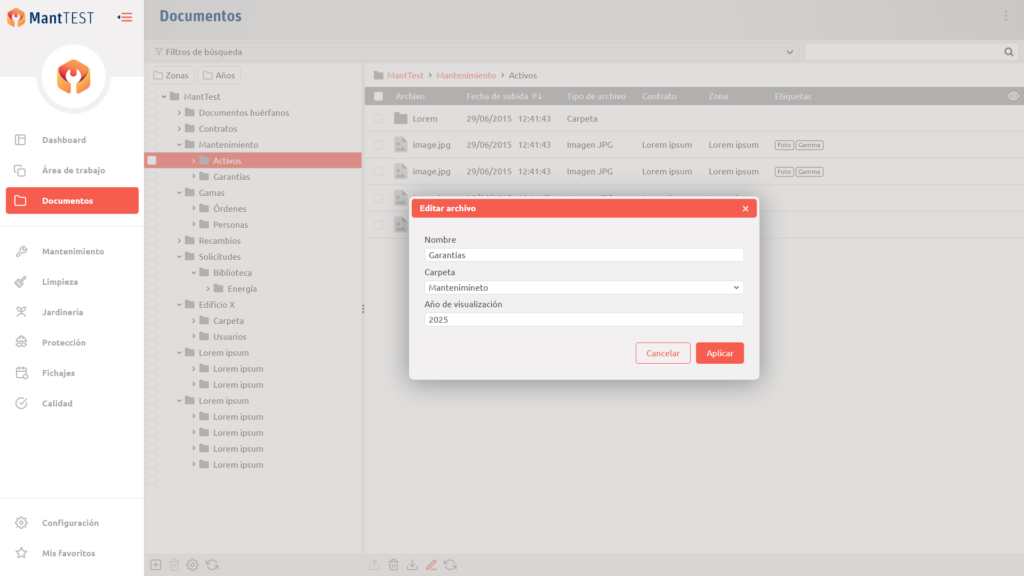
Task: Collapse the sidebar with the menu toggle icon
Action: click(125, 17)
